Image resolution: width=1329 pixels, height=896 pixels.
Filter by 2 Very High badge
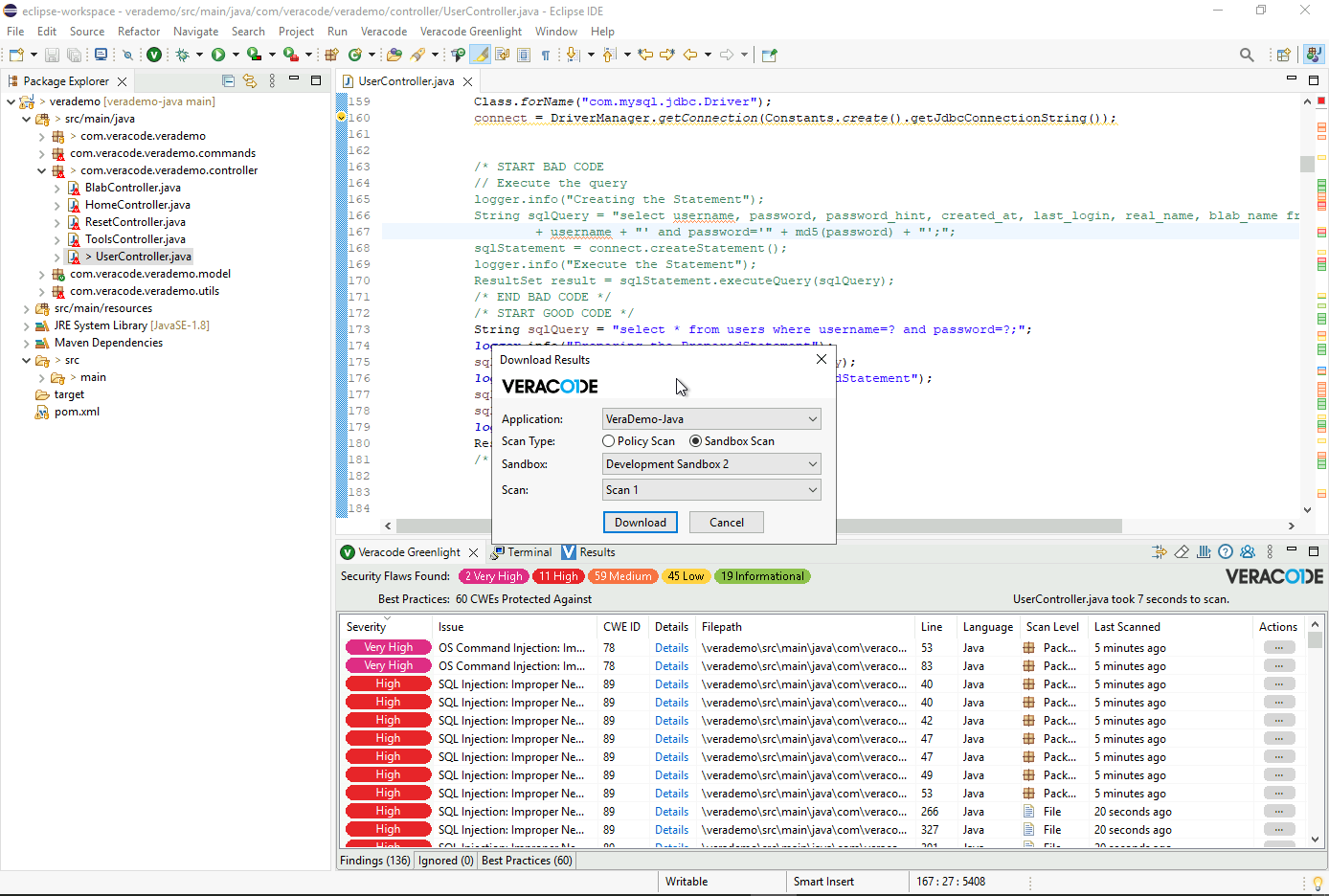point(494,576)
